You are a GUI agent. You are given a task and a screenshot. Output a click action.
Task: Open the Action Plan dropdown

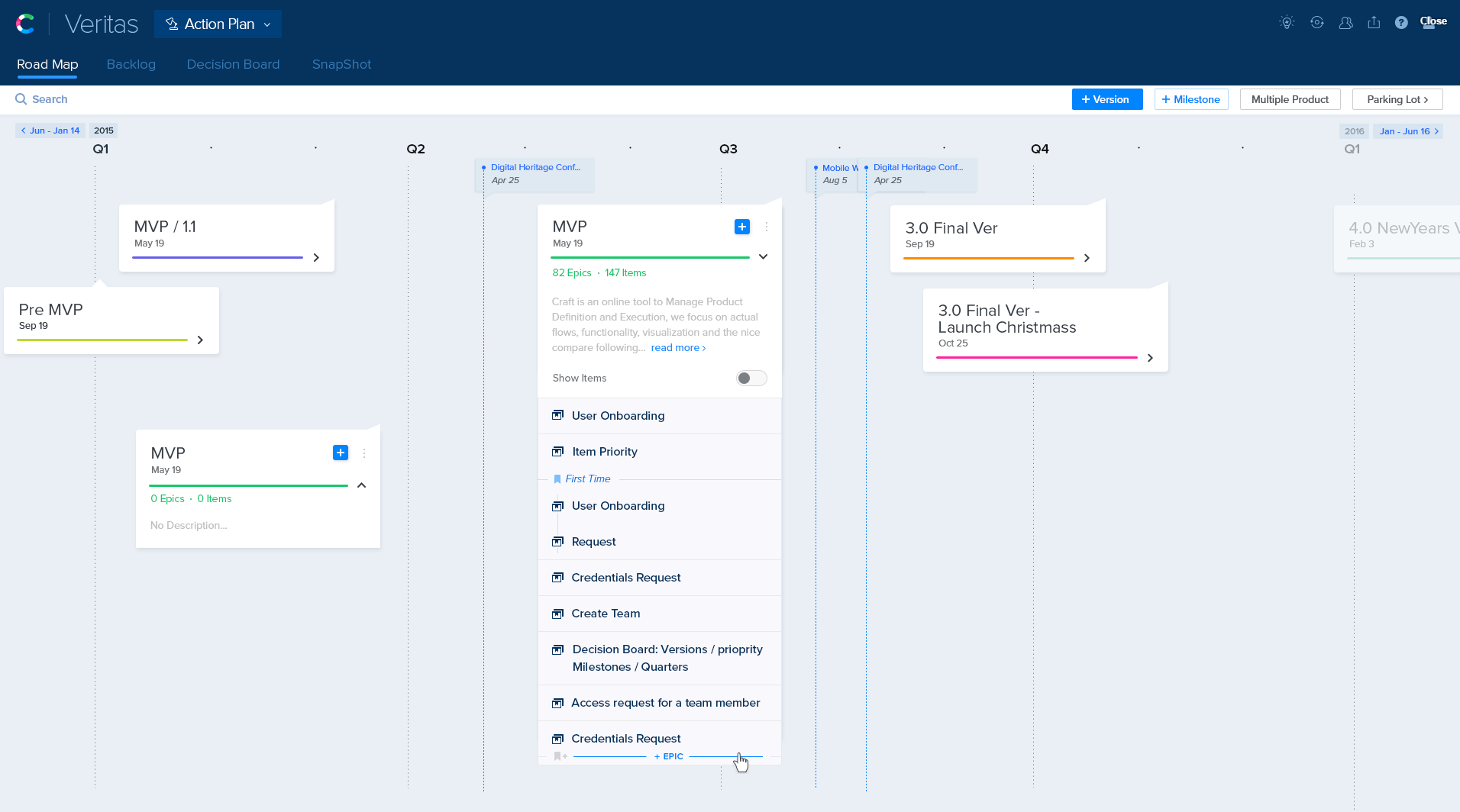pos(218,24)
